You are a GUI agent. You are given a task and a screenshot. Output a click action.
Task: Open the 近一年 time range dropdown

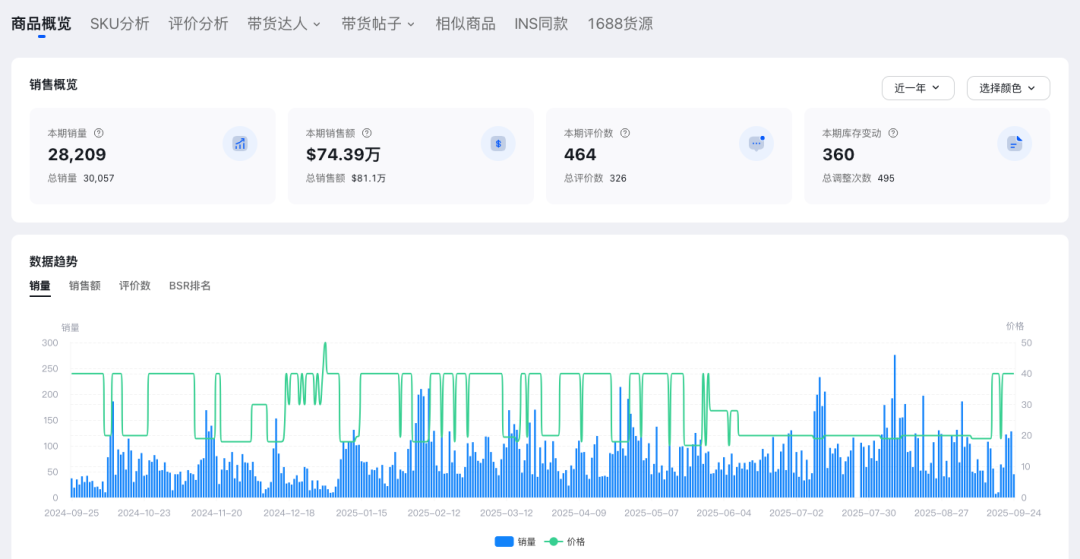click(917, 88)
